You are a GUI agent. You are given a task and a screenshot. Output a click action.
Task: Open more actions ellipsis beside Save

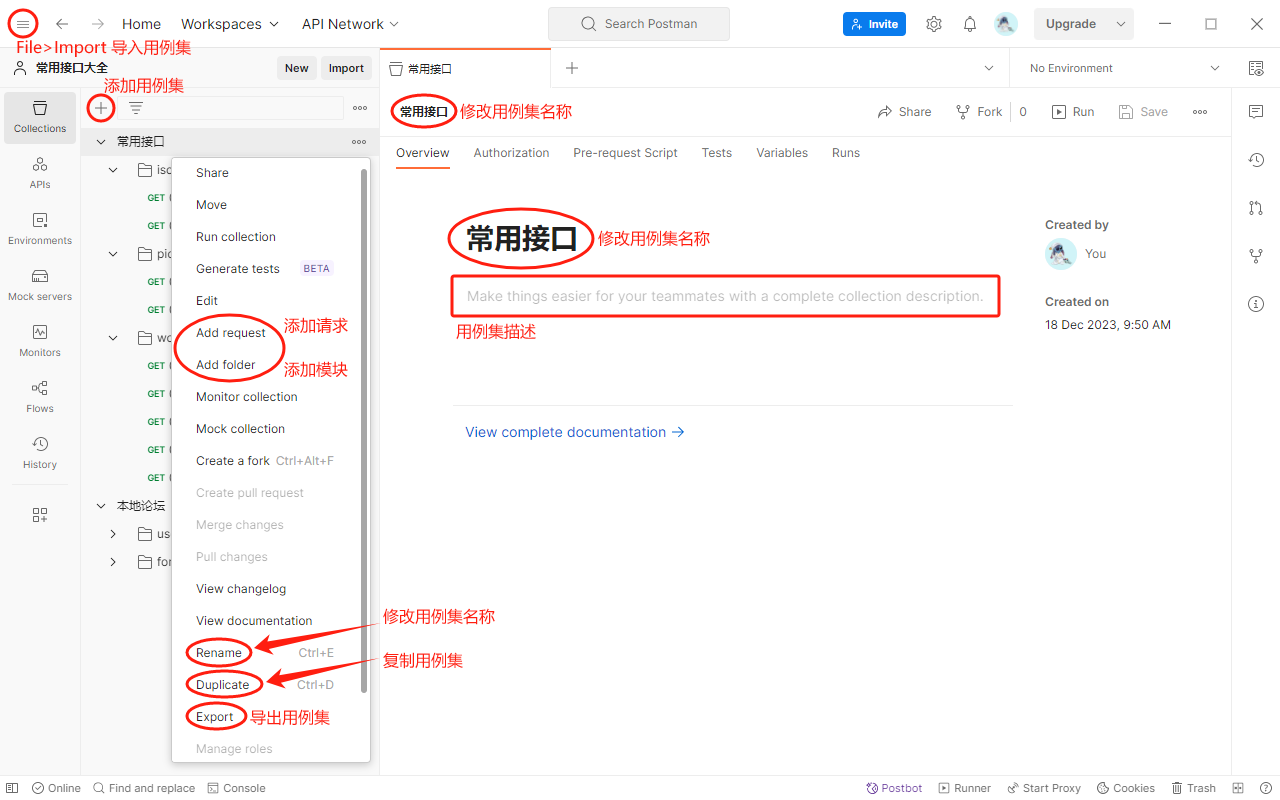[x=1200, y=112]
